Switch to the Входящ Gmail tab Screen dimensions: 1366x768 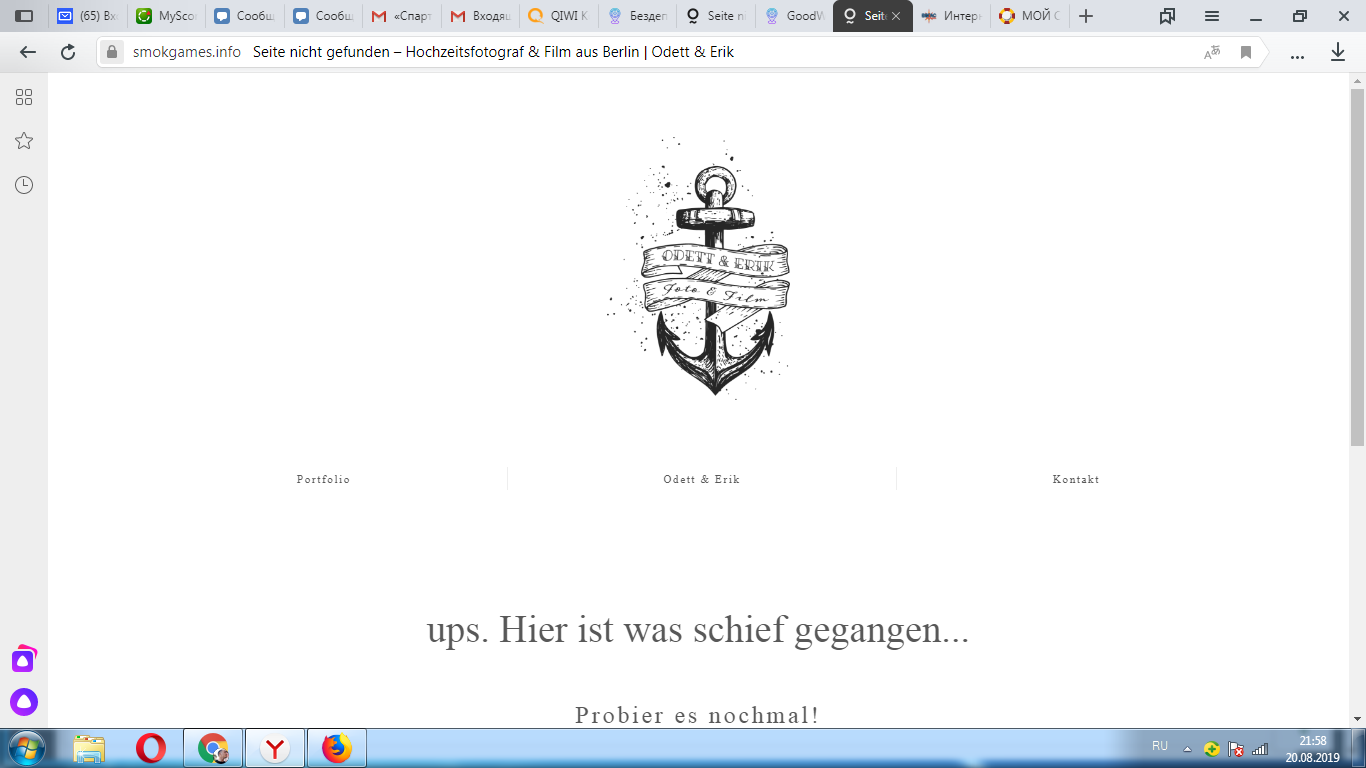[x=479, y=16]
